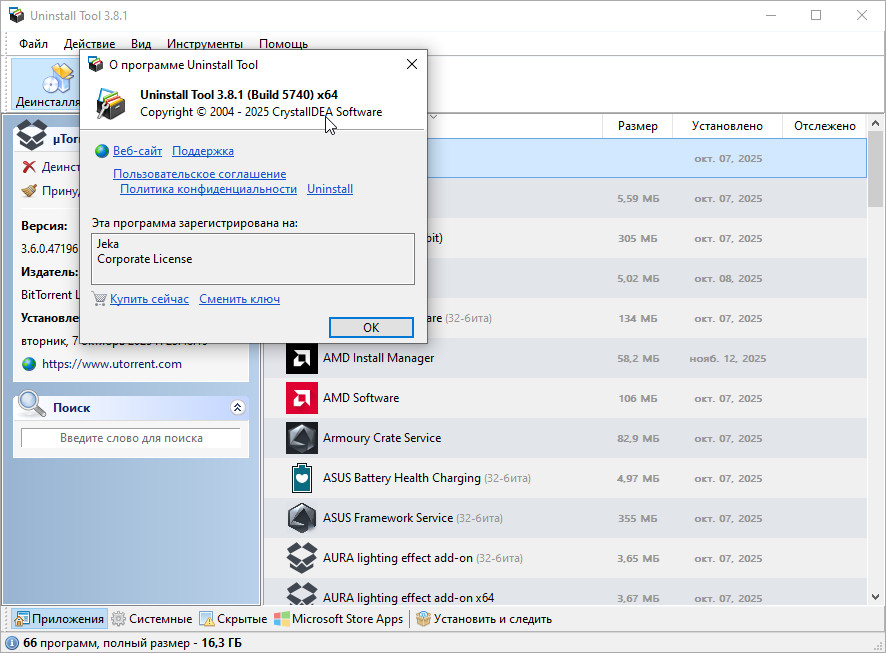Click the globe icon next to Веб-сайт
Viewport: 886px width, 653px height.
coord(101,151)
